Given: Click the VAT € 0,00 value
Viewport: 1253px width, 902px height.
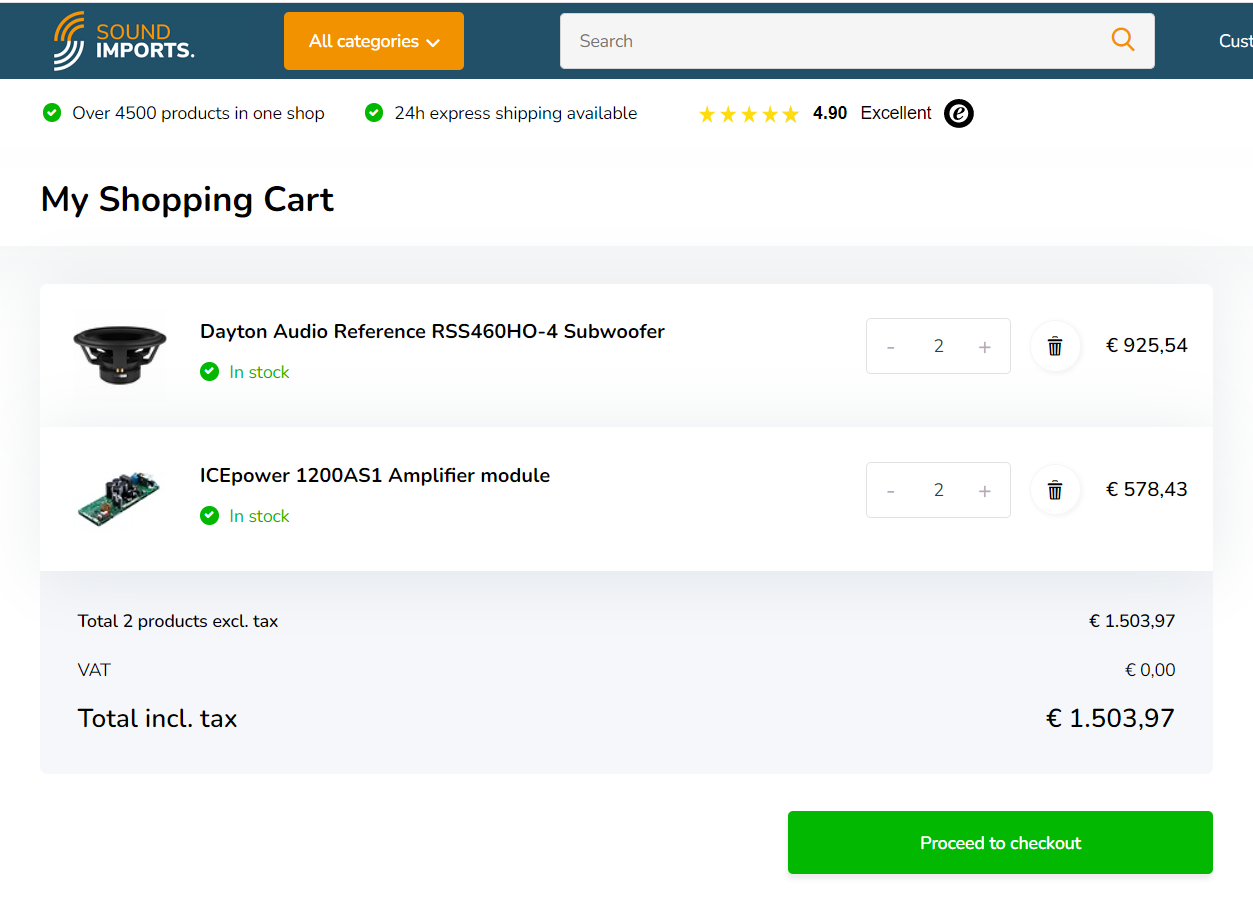Looking at the screenshot, I should pyautogui.click(x=1150, y=670).
